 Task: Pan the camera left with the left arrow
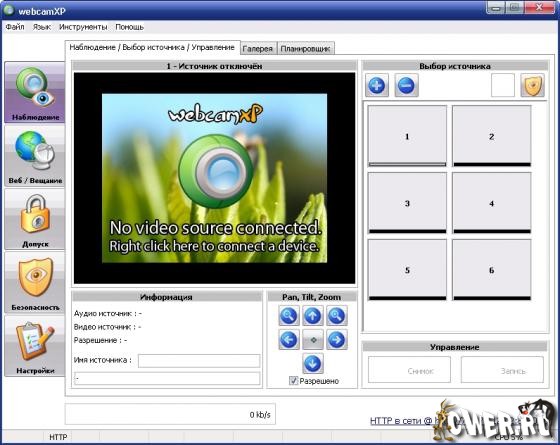coord(289,340)
